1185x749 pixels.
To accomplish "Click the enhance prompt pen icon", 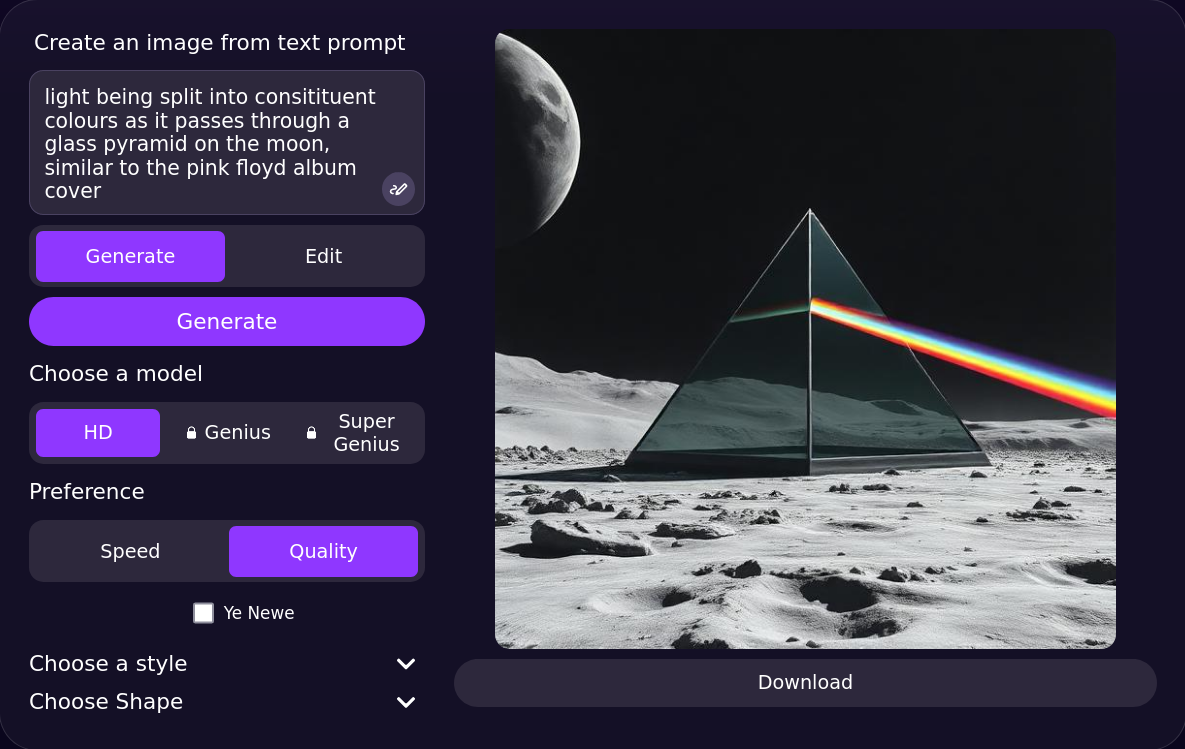I will 398,189.
